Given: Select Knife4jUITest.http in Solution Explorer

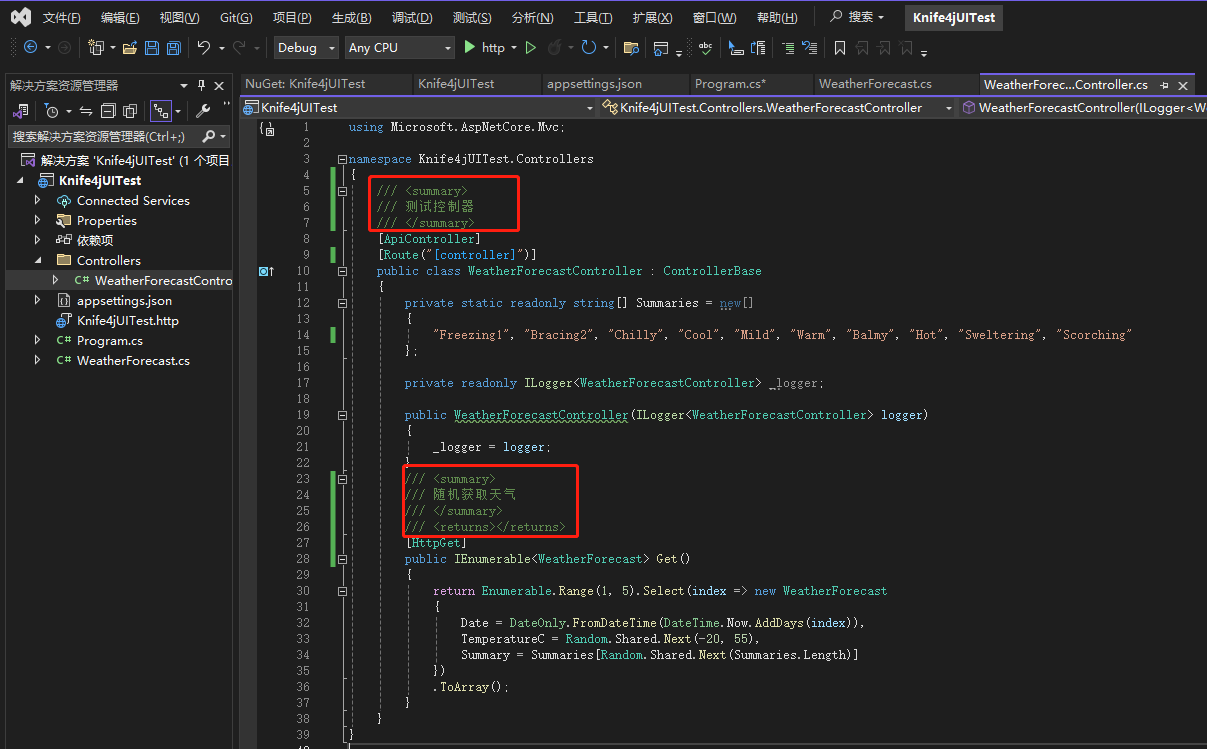Looking at the screenshot, I should pos(128,321).
